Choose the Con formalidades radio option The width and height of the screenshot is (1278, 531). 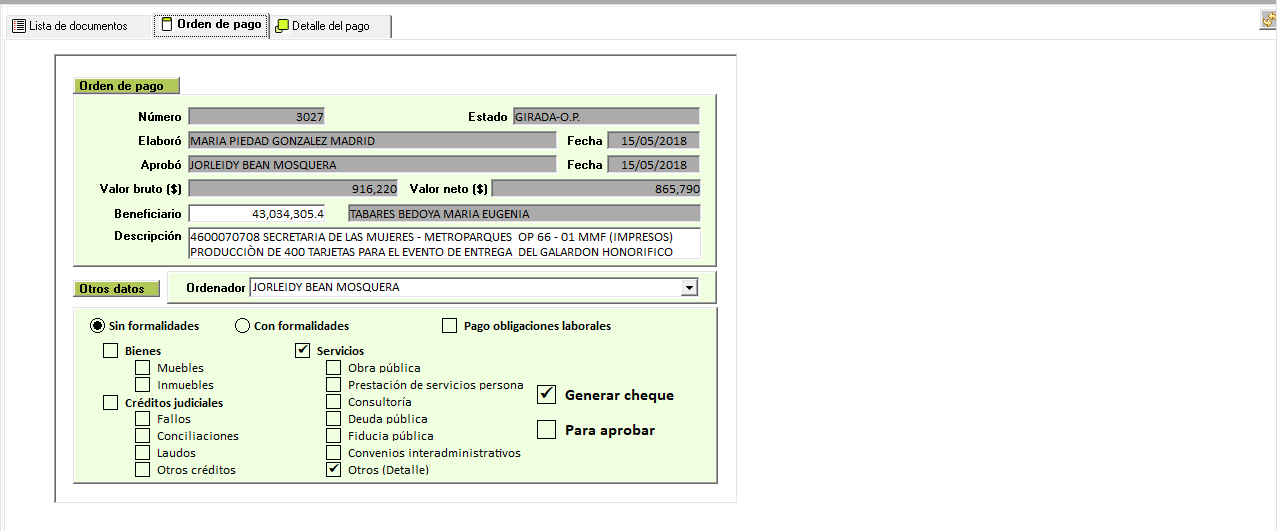[242, 325]
